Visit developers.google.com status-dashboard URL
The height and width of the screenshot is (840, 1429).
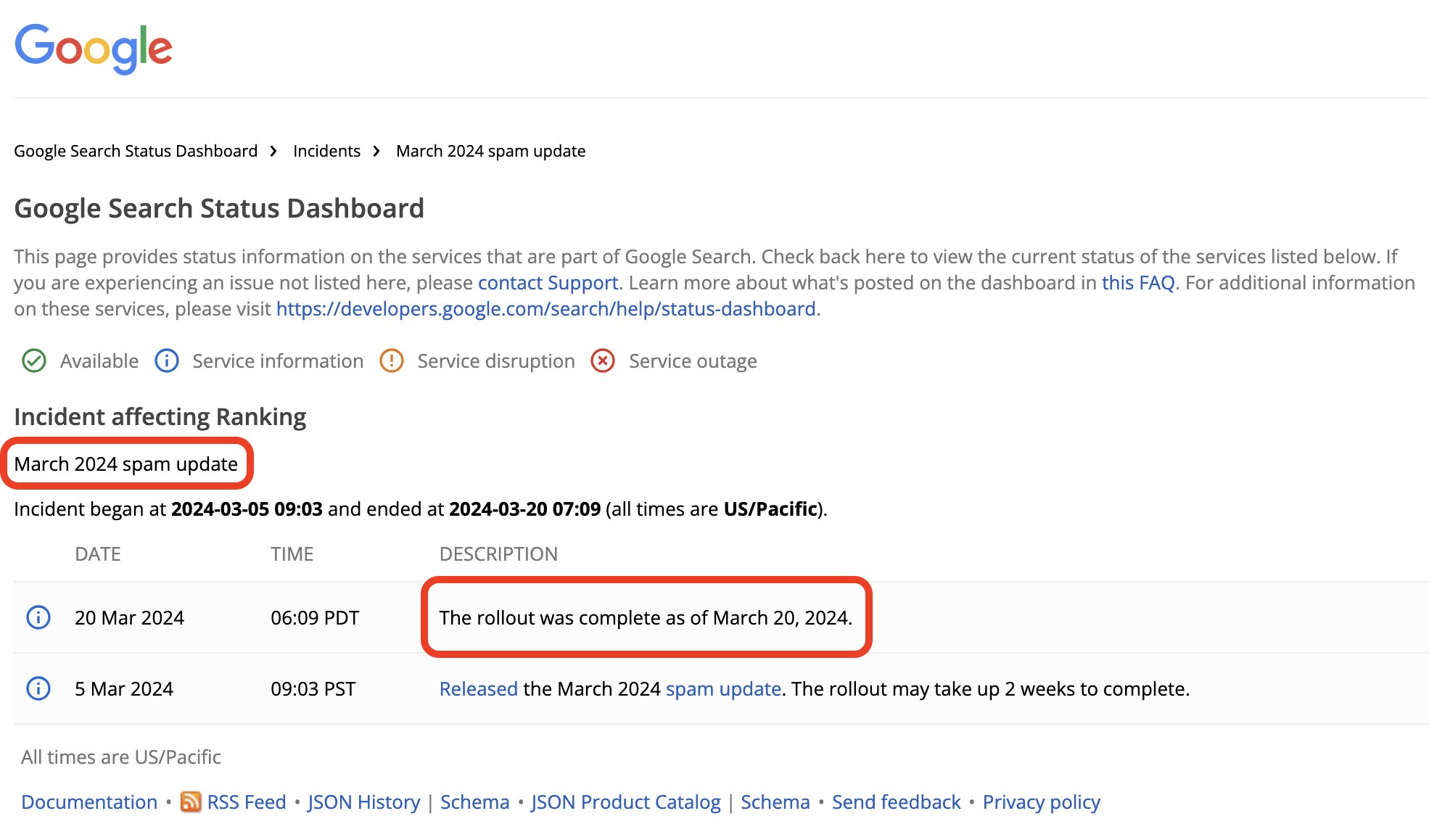tap(545, 308)
